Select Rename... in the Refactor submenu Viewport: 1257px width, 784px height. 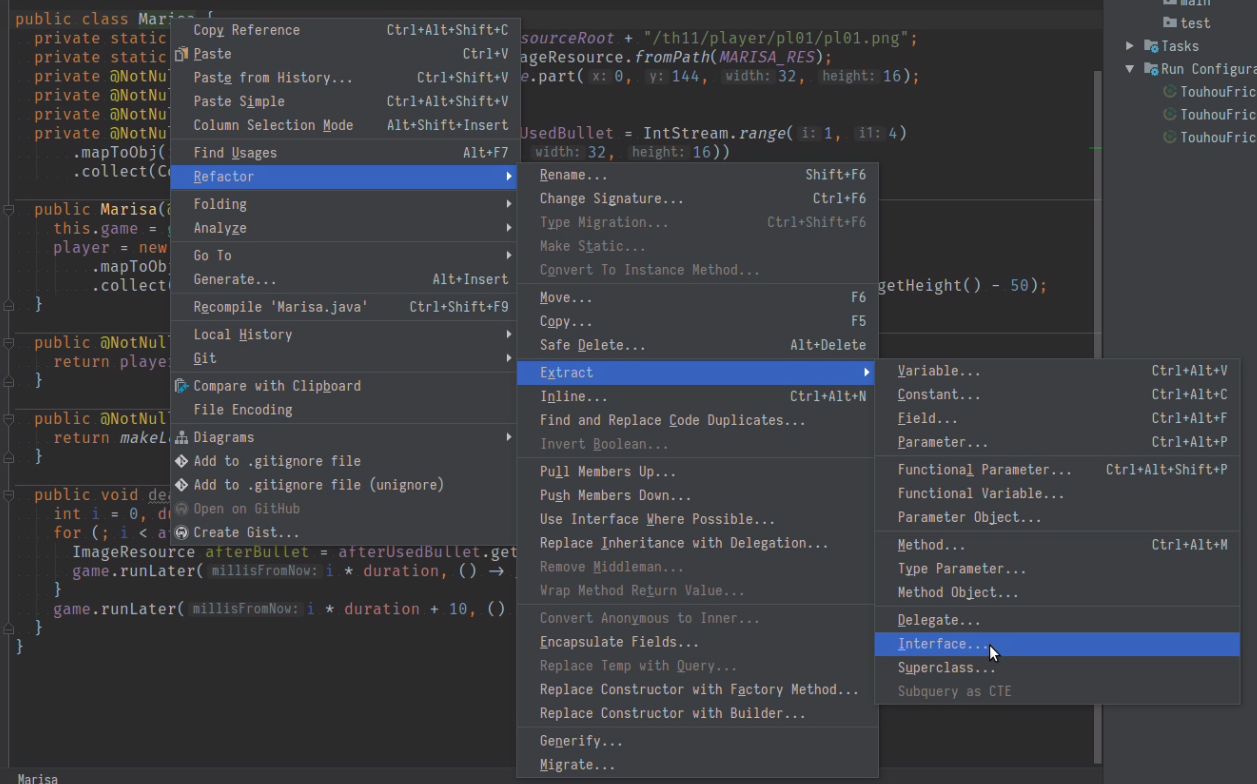(x=697, y=175)
